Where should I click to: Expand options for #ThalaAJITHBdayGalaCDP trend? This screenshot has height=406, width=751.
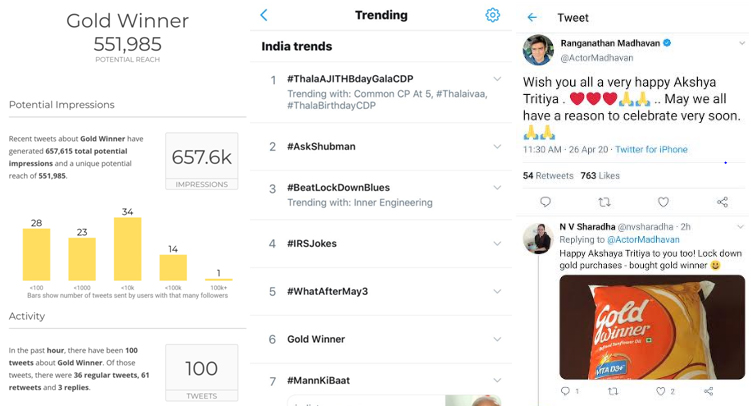(x=497, y=79)
